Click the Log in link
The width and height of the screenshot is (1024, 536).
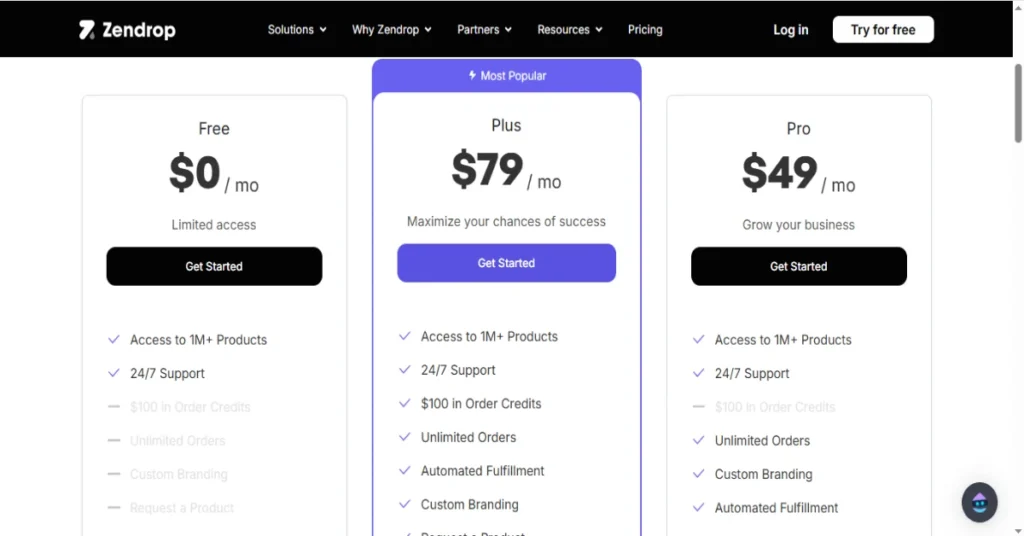pos(791,29)
